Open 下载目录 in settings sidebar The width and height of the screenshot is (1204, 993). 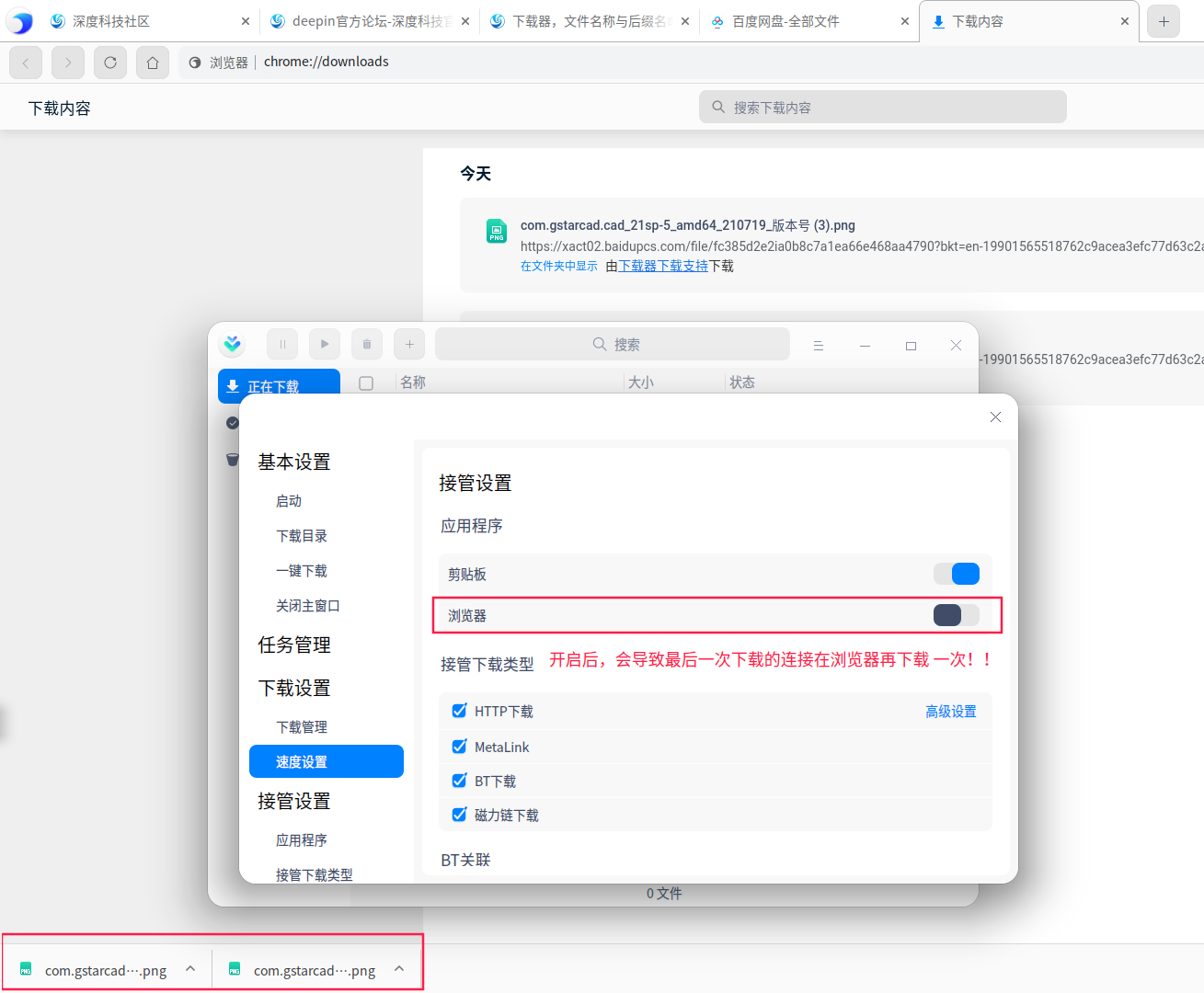click(x=302, y=536)
